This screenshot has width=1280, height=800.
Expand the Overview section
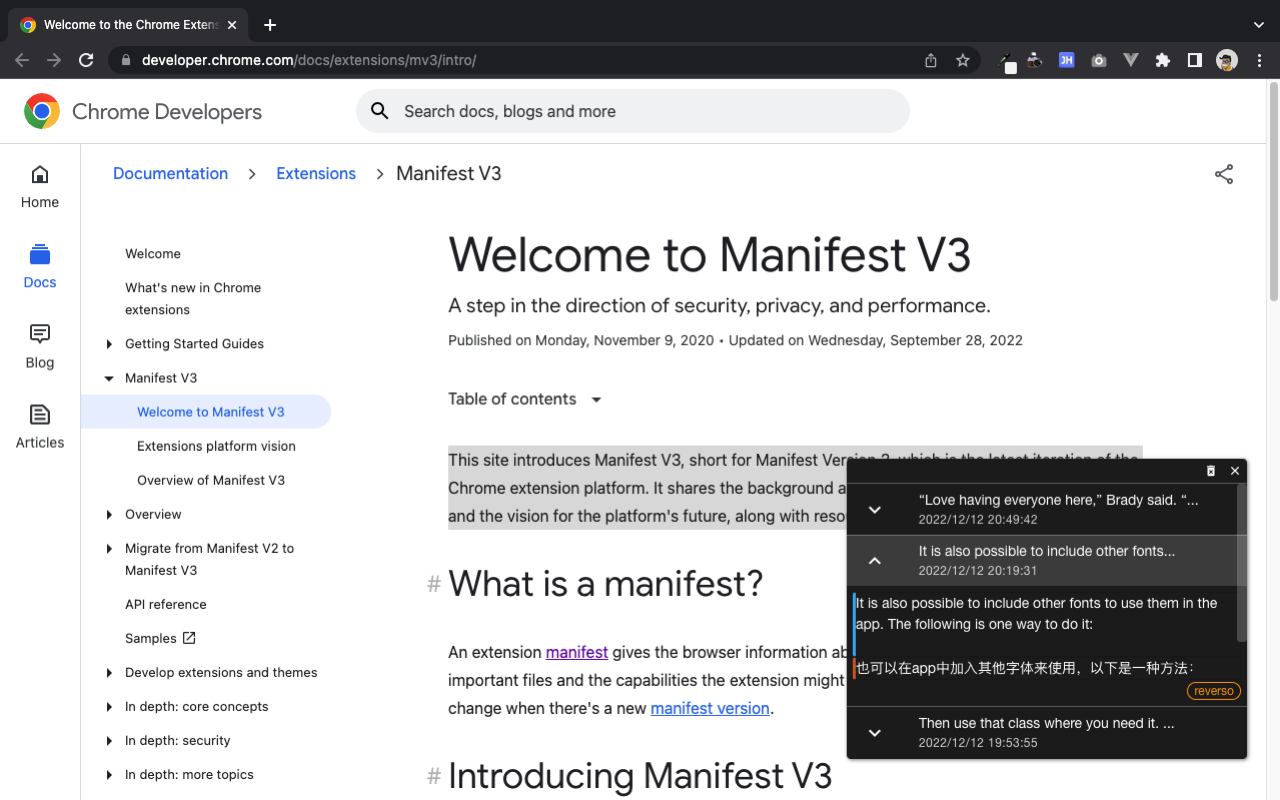pyautogui.click(x=109, y=514)
